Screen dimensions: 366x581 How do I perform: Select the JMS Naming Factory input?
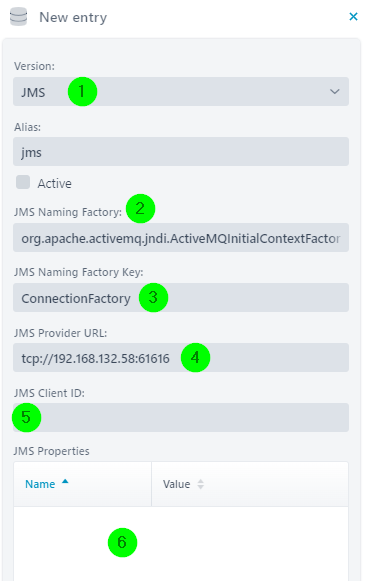pyautogui.click(x=181, y=238)
